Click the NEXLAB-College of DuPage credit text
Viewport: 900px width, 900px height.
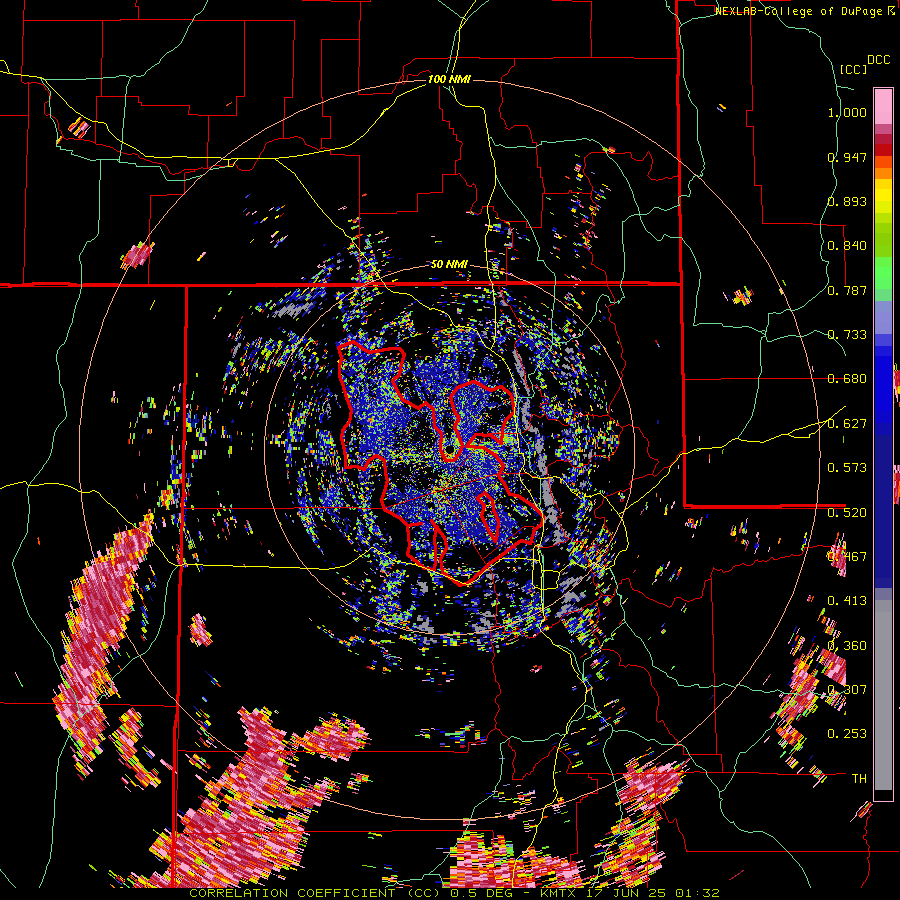[804, 11]
